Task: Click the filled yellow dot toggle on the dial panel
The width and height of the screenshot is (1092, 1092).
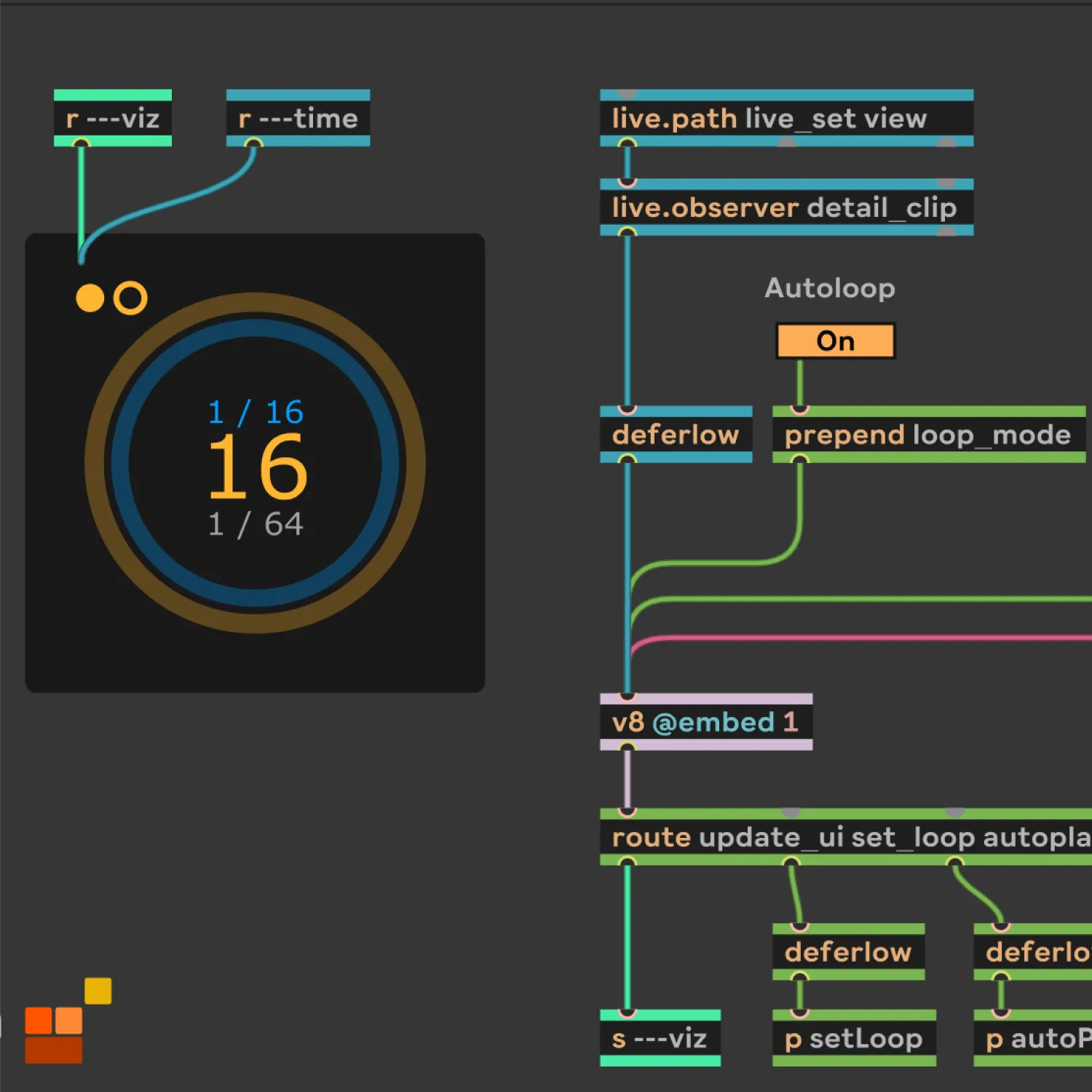Action: 90,298
